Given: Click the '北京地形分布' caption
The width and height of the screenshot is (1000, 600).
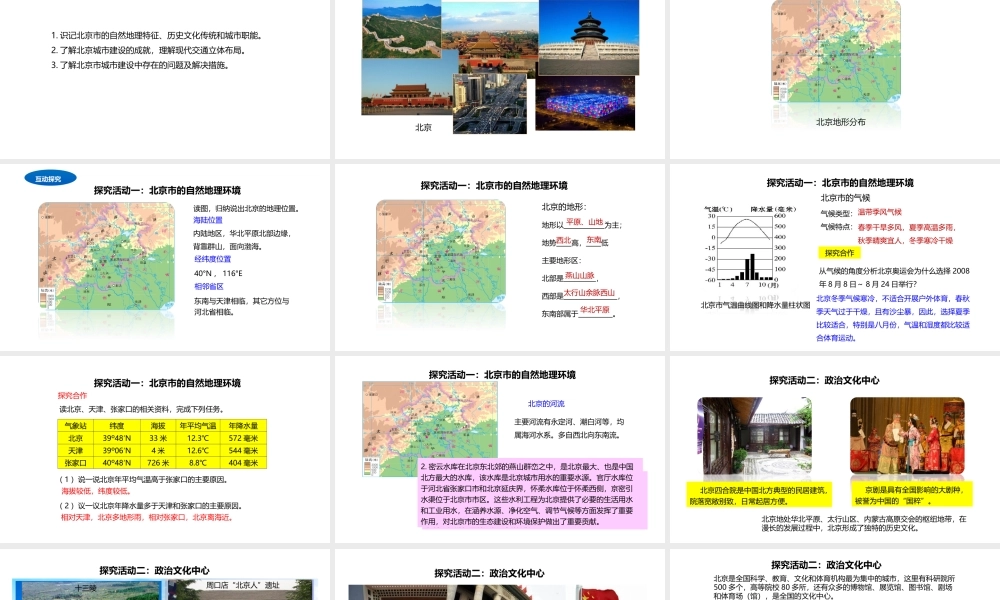Looking at the screenshot, I should coord(841,122).
